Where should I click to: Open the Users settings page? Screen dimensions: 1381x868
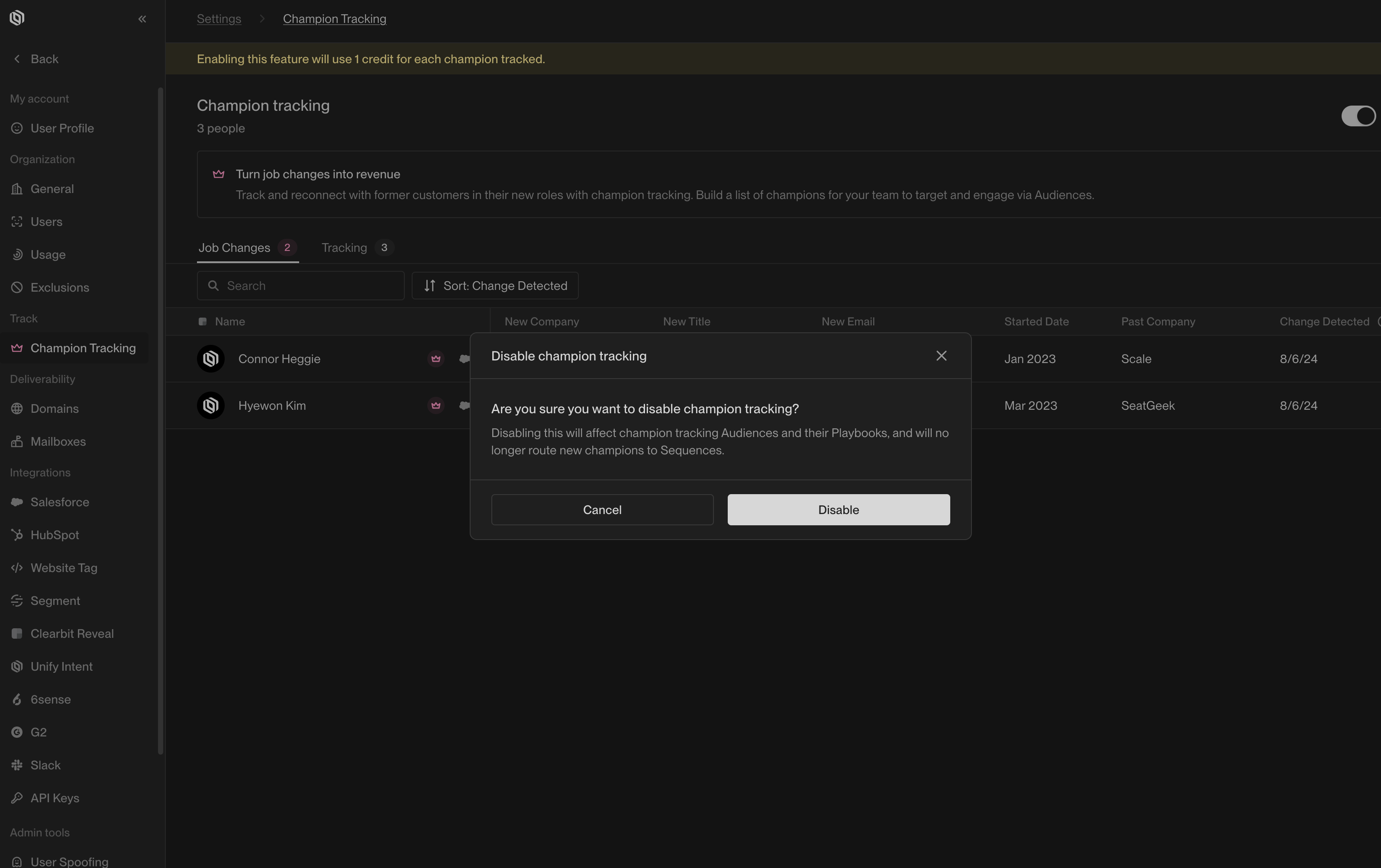[74, 221]
